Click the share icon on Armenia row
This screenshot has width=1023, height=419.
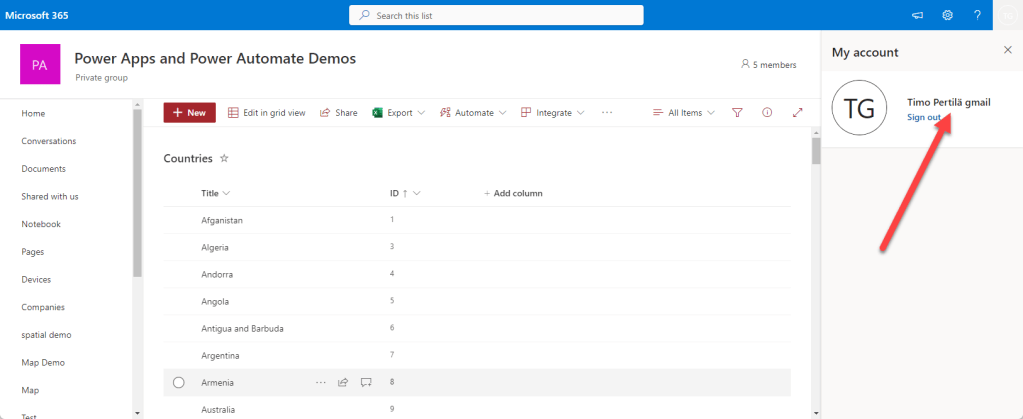click(343, 382)
